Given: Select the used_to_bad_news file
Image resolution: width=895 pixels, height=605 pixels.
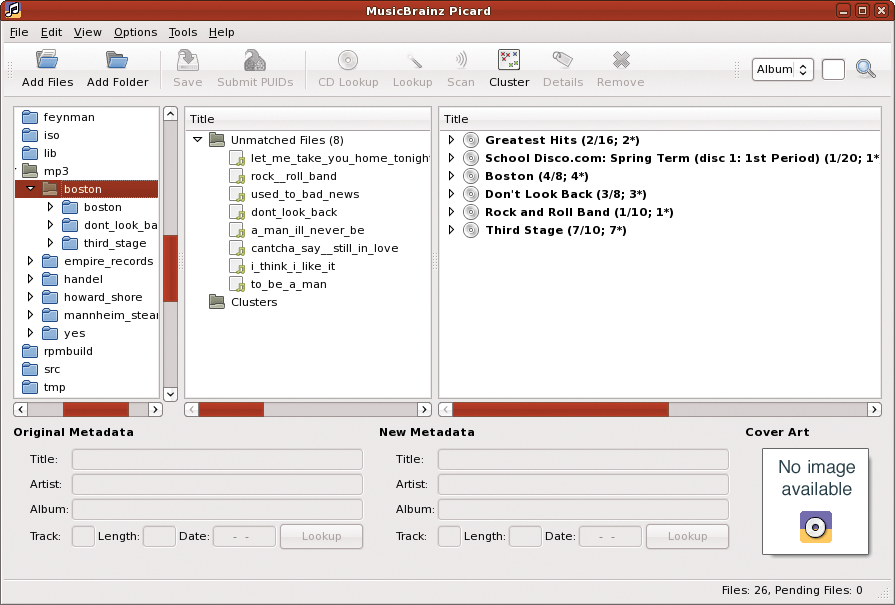Looking at the screenshot, I should [x=305, y=194].
